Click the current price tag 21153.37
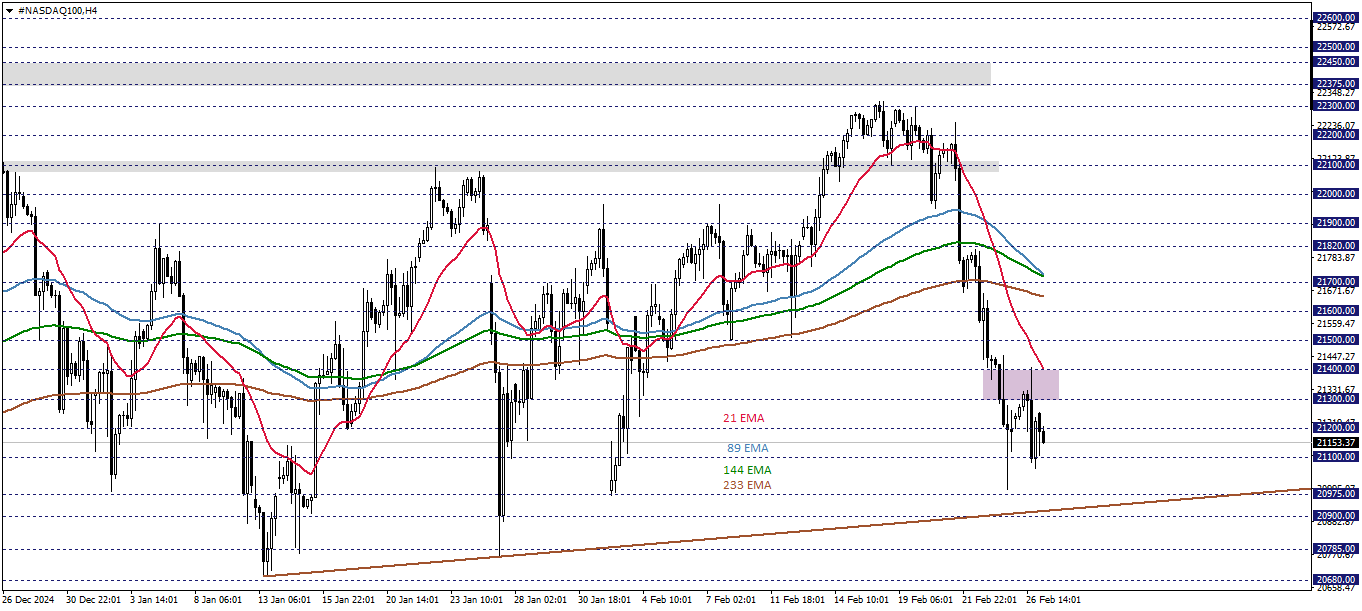This screenshot has width=1362, height=611. click(1337, 442)
